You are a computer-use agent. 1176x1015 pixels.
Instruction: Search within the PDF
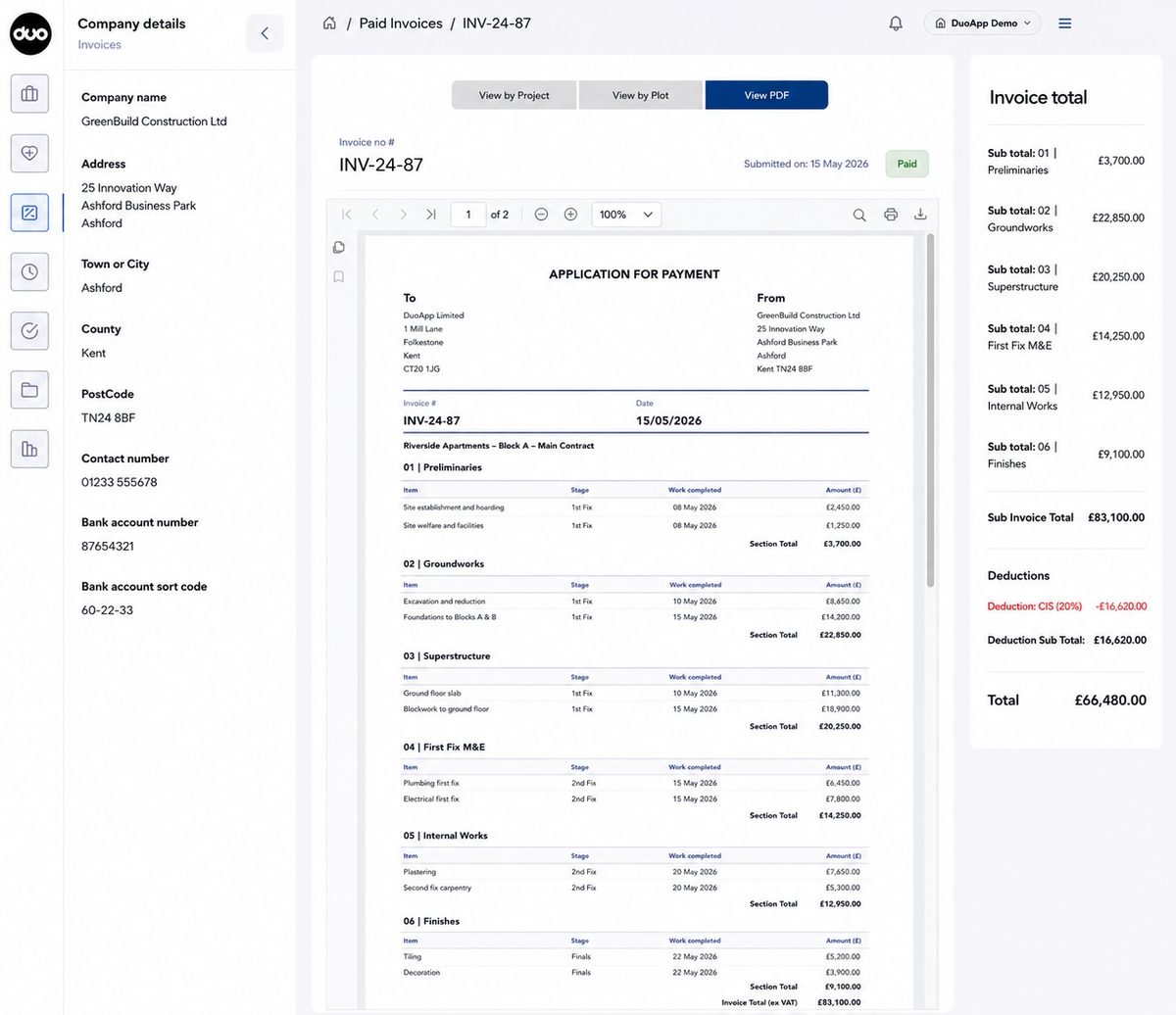(x=859, y=215)
